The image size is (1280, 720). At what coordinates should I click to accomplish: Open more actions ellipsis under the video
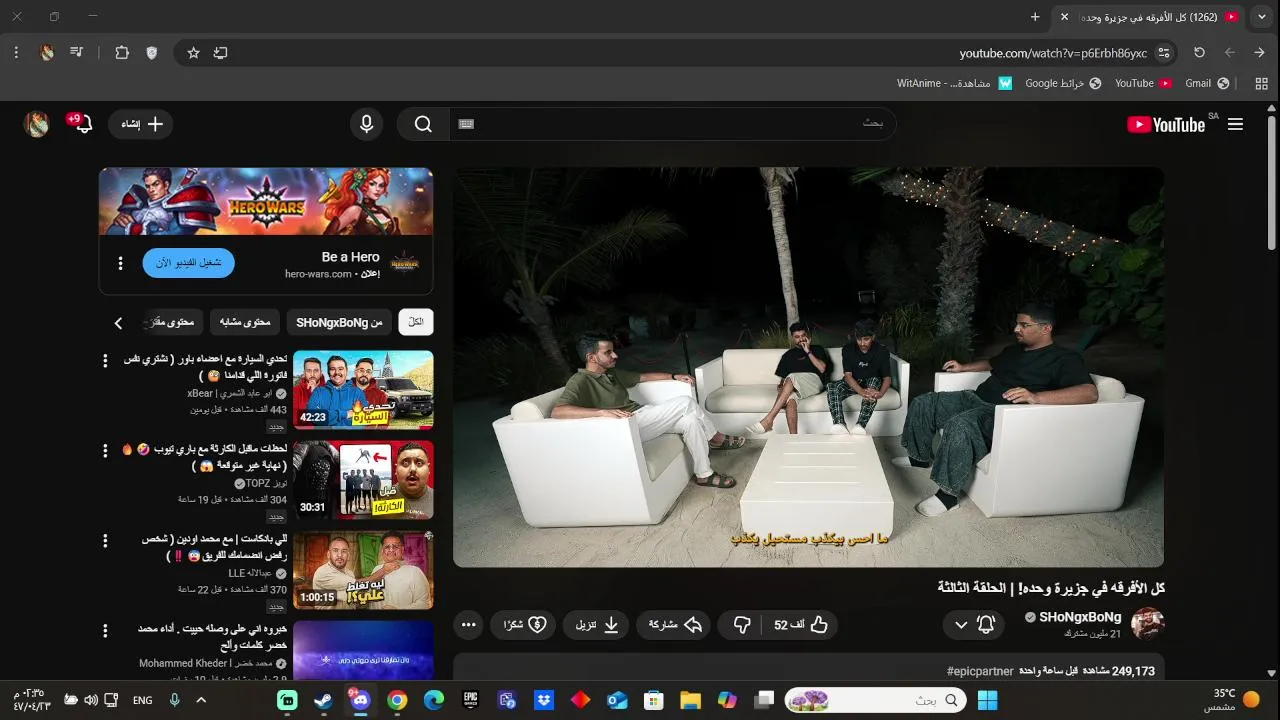click(468, 625)
